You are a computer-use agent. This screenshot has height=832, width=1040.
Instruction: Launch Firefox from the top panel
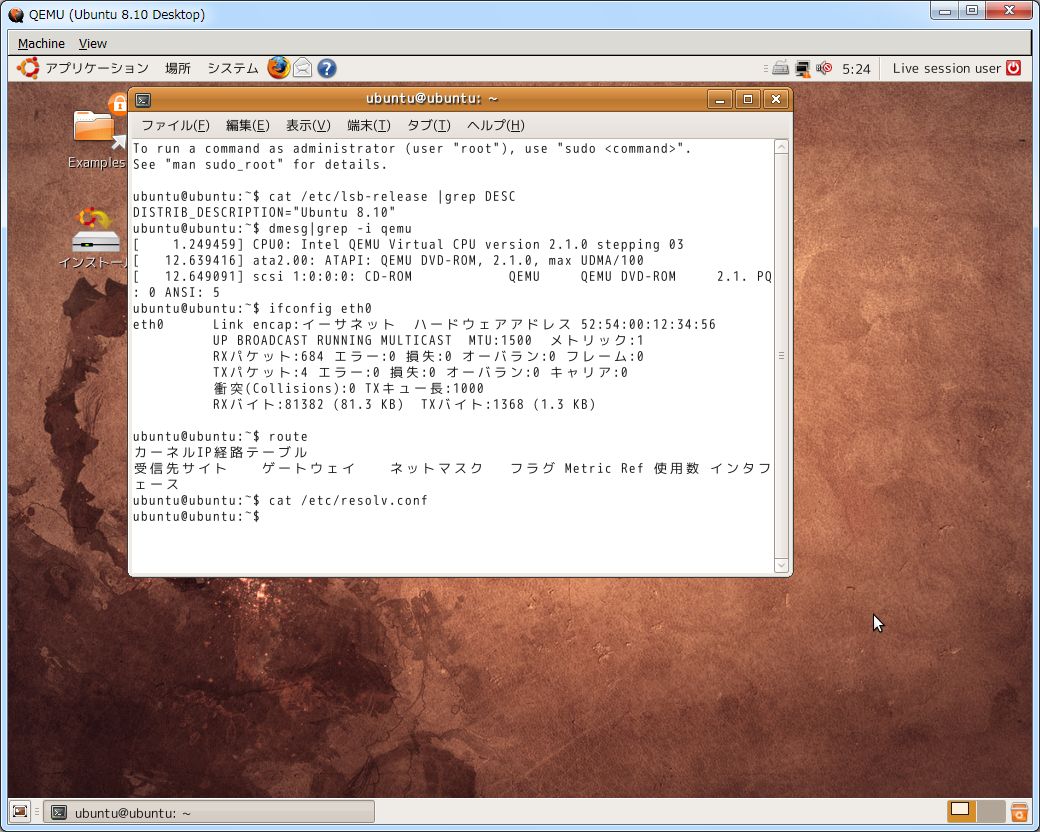point(279,68)
